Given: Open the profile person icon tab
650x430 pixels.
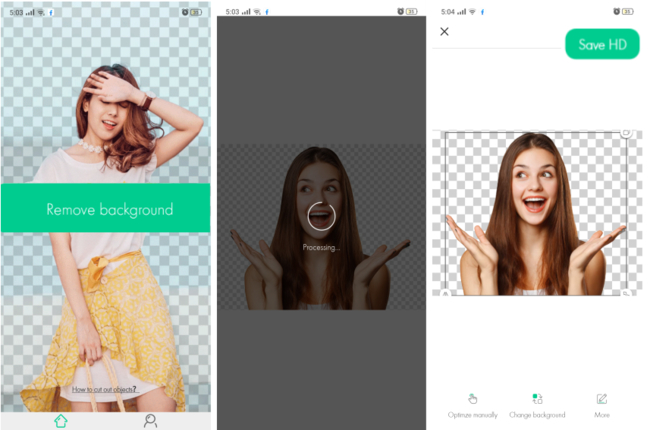Looking at the screenshot, I should (x=150, y=421).
